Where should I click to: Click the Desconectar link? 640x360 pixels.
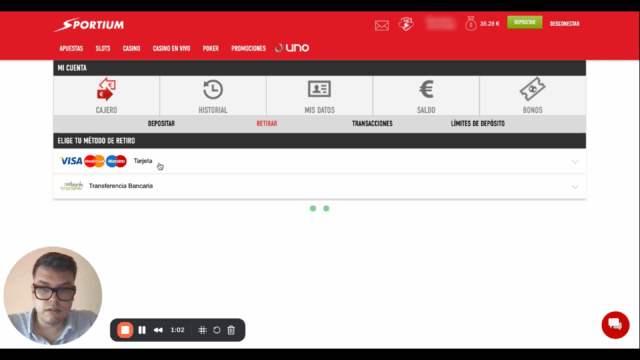[564, 24]
